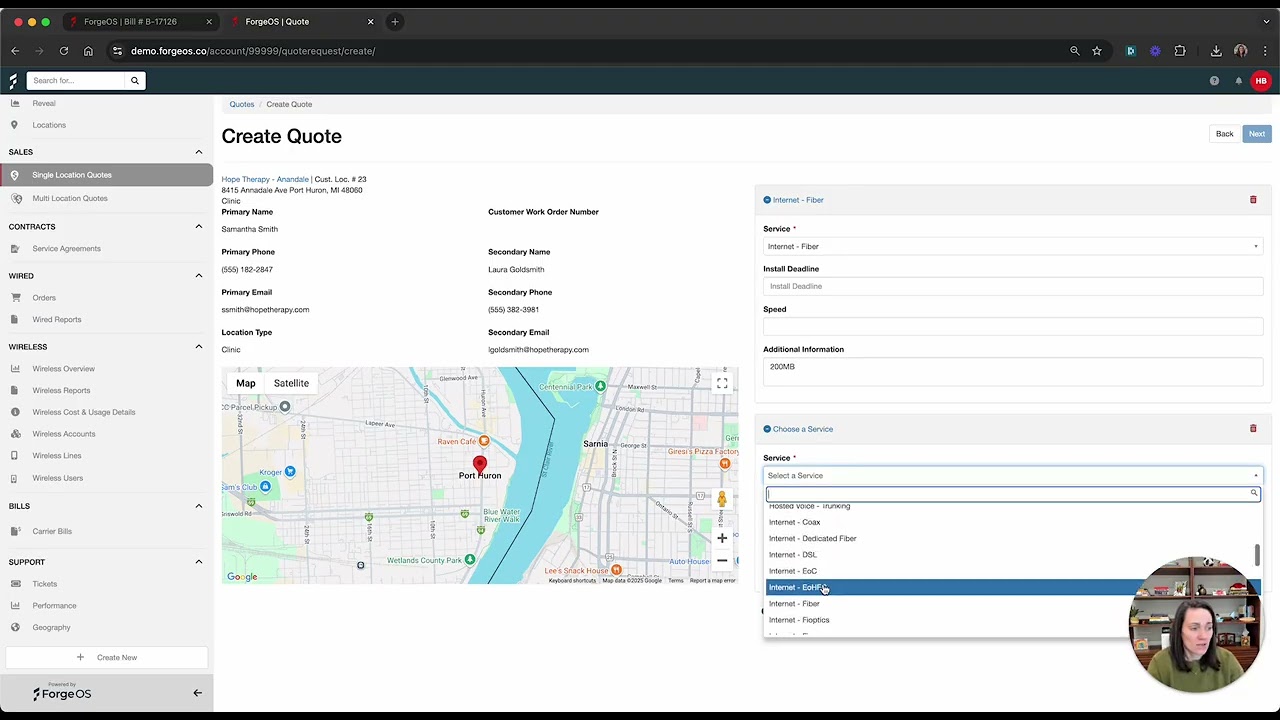Image resolution: width=1280 pixels, height=720 pixels.
Task: Open the help question mark icon
Action: coord(1214,81)
